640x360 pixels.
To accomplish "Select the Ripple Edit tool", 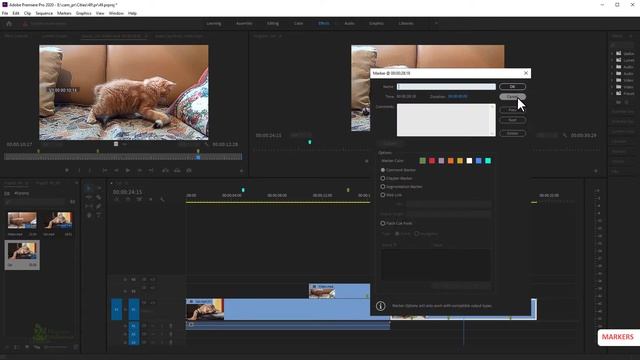I will (89, 197).
